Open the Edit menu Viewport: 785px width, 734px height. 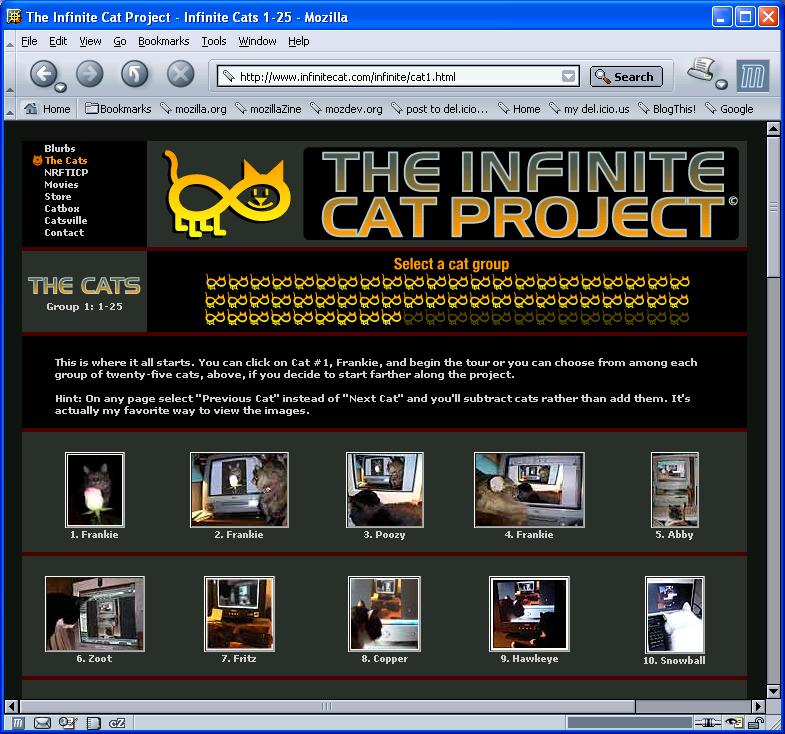tap(58, 41)
